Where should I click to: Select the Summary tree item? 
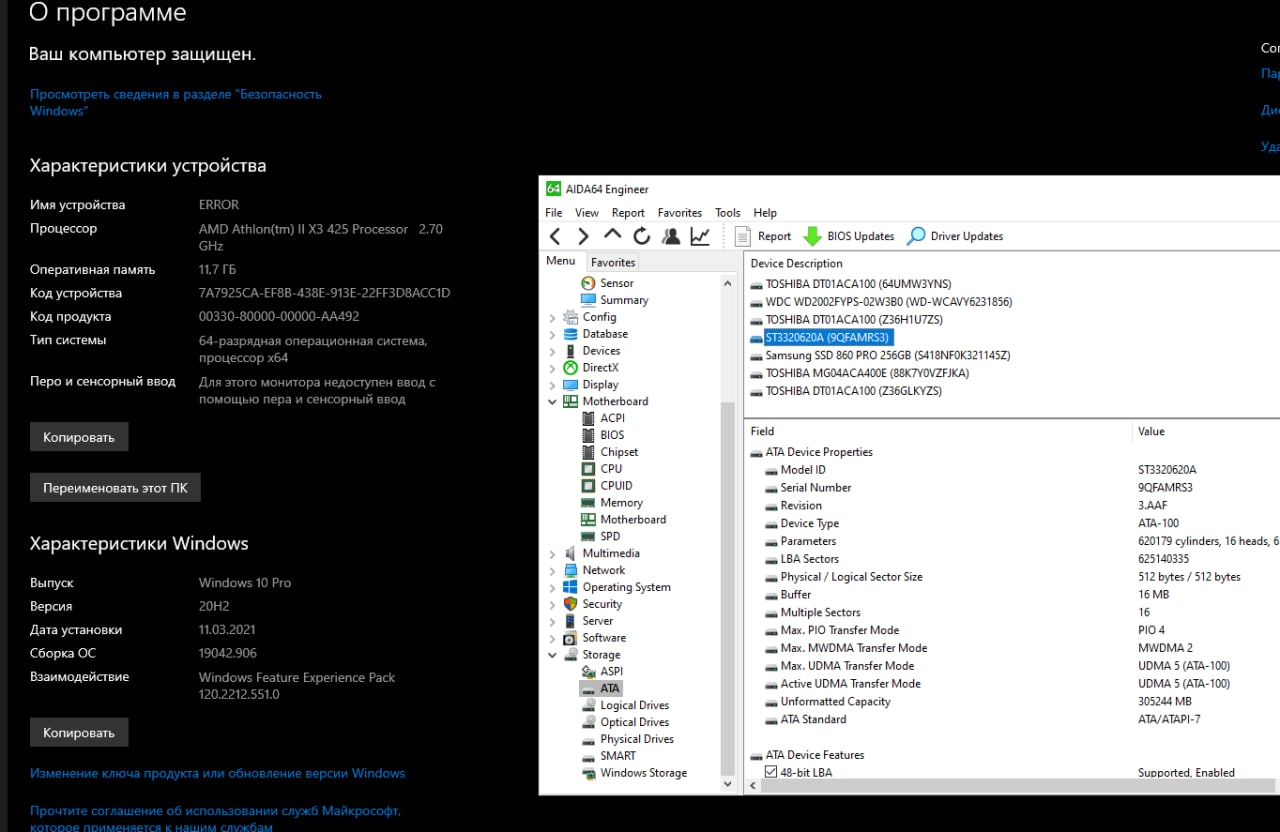point(615,300)
